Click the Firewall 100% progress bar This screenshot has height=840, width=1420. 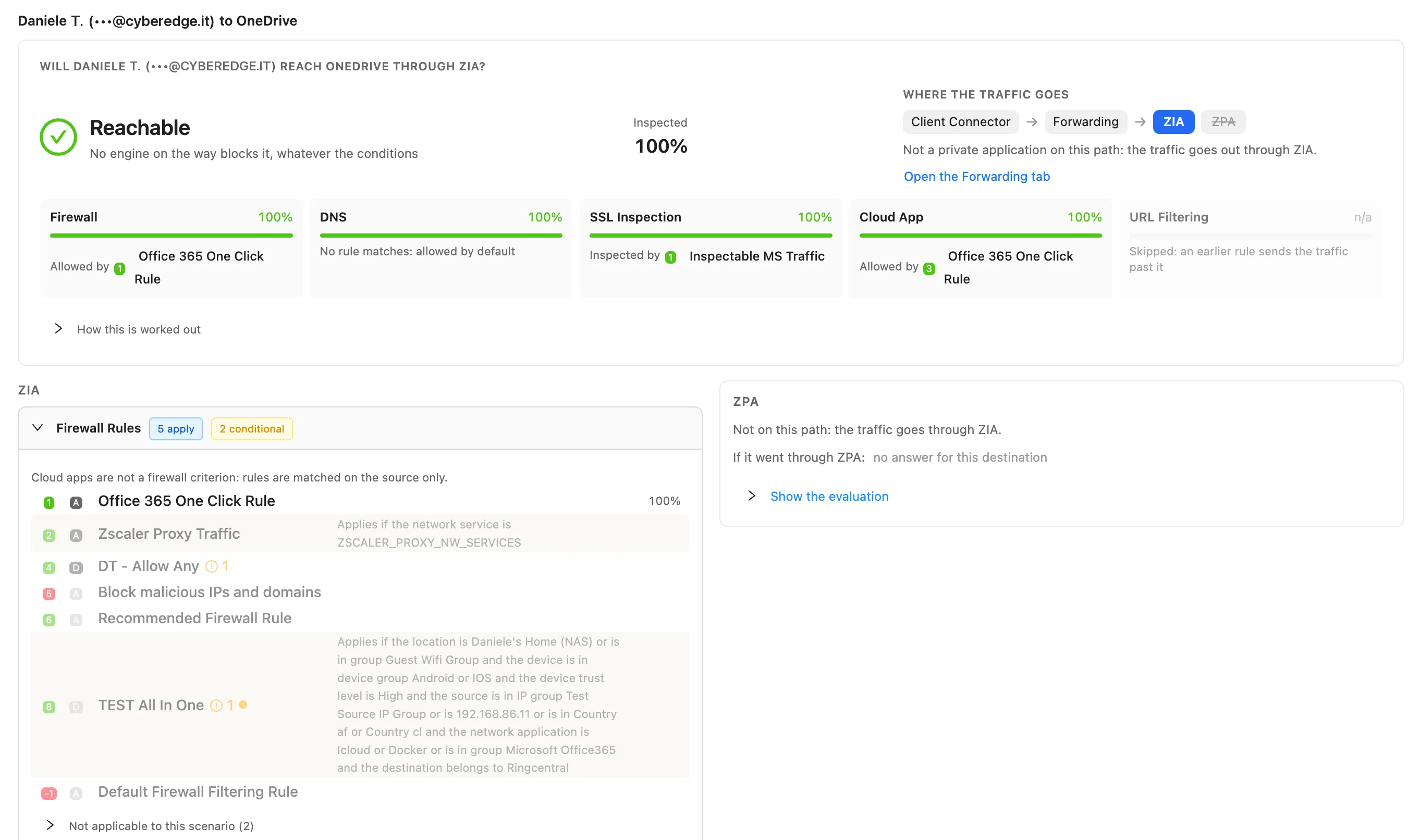[172, 236]
